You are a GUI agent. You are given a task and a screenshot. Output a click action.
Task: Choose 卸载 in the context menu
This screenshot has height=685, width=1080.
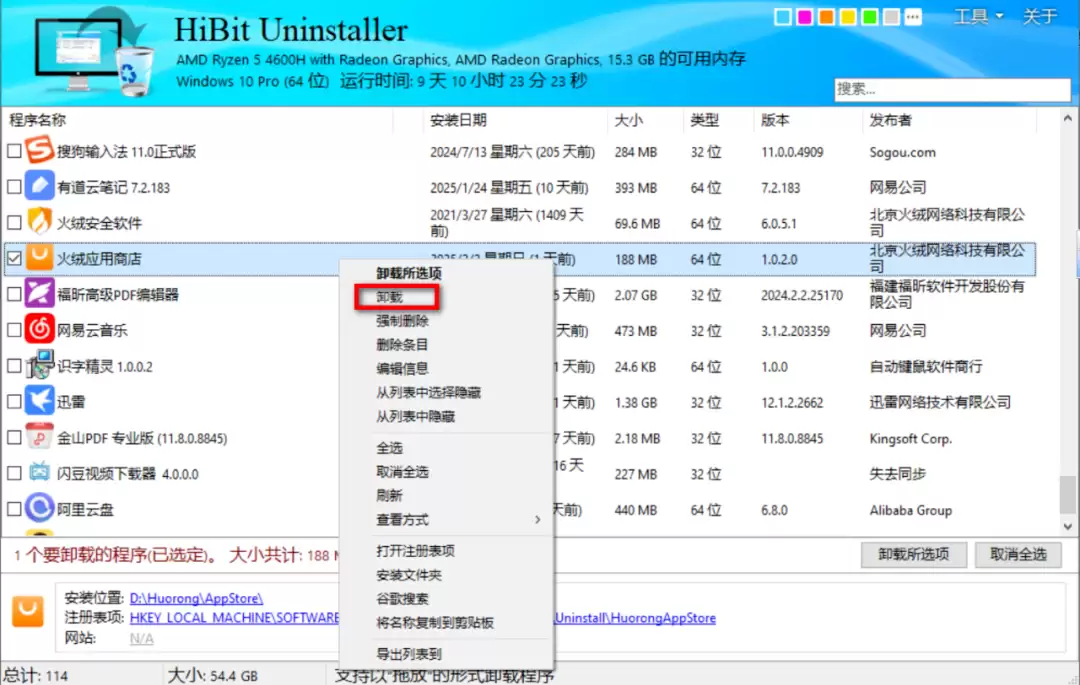click(x=389, y=297)
